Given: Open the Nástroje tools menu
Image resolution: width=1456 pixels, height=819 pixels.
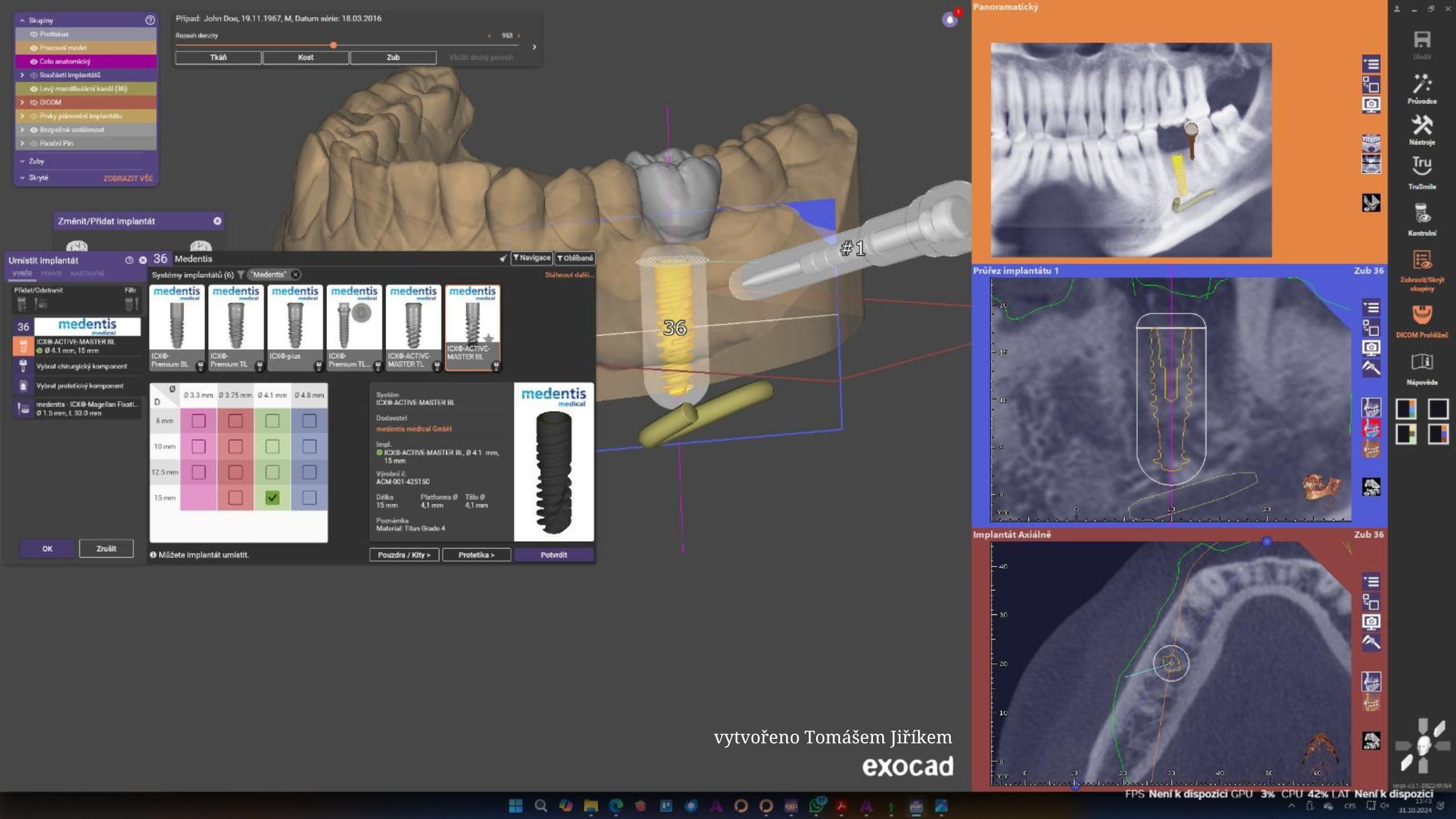Looking at the screenshot, I should click(1422, 130).
